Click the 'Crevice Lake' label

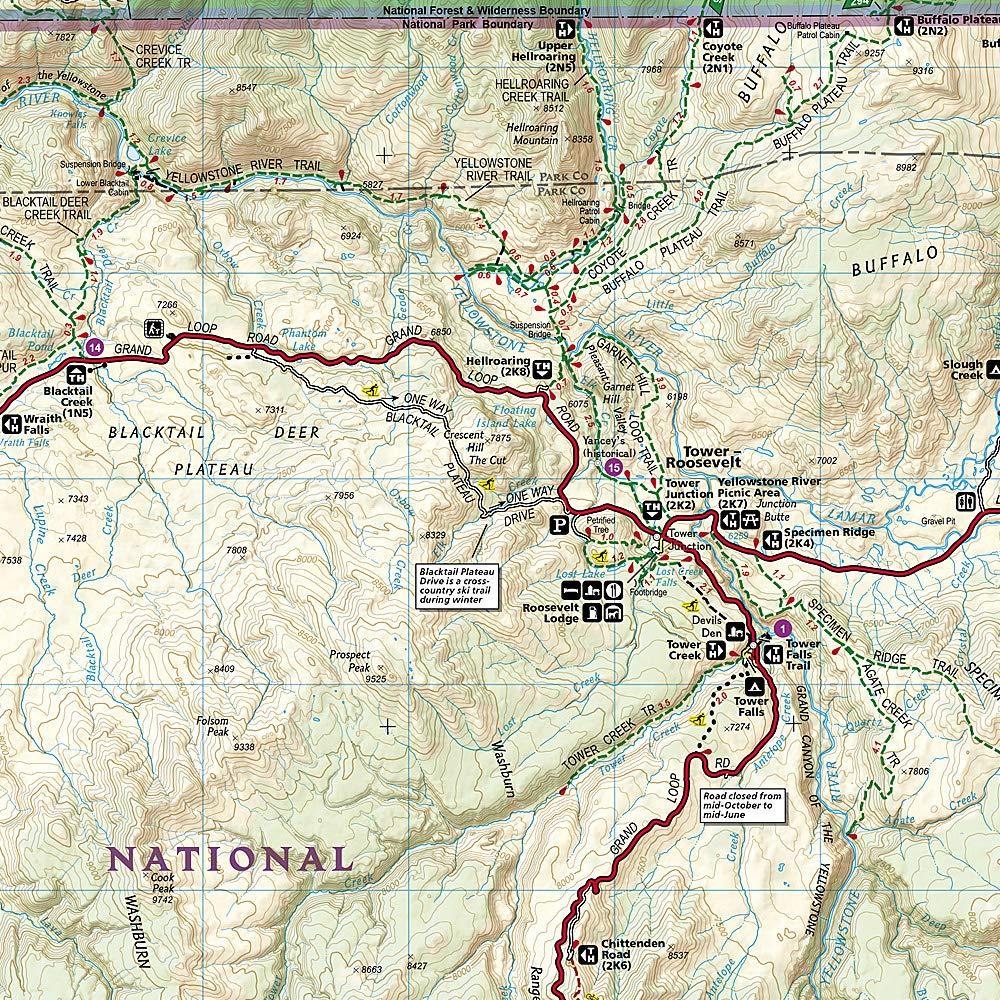pos(167,144)
